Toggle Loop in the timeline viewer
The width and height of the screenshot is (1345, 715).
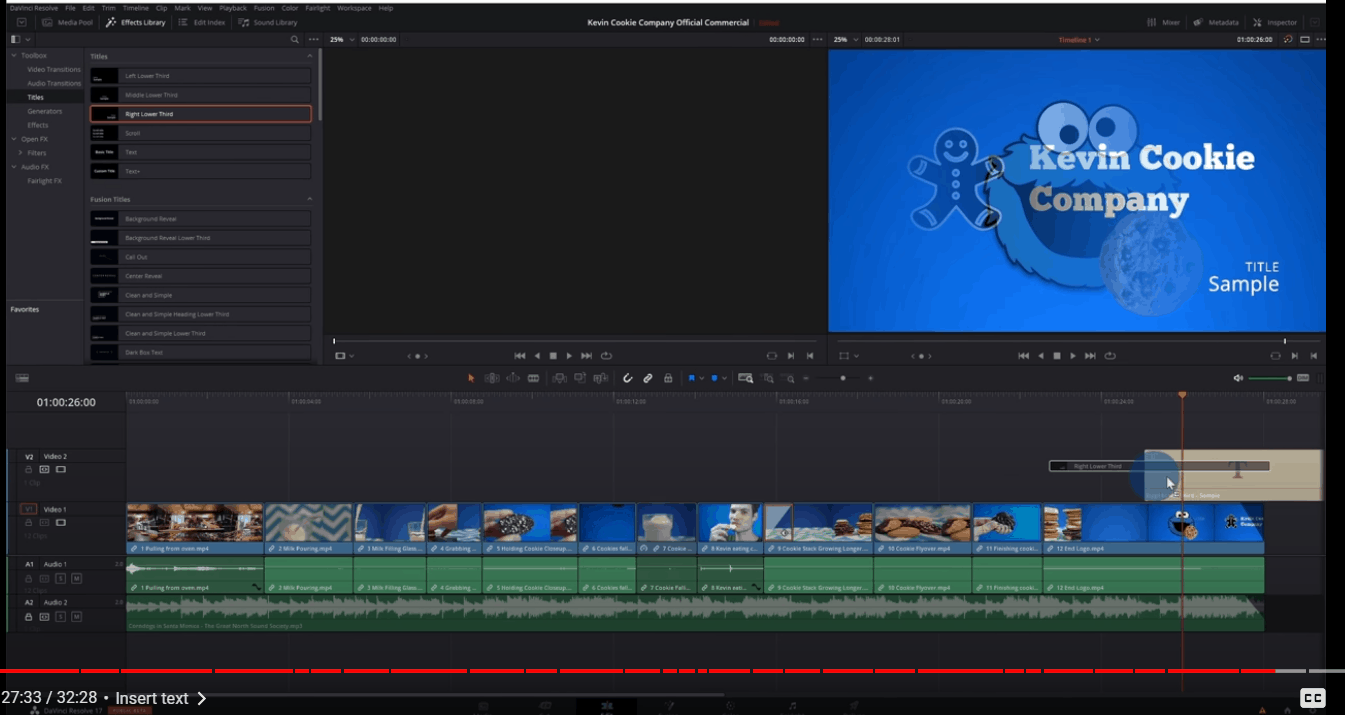pos(1110,356)
